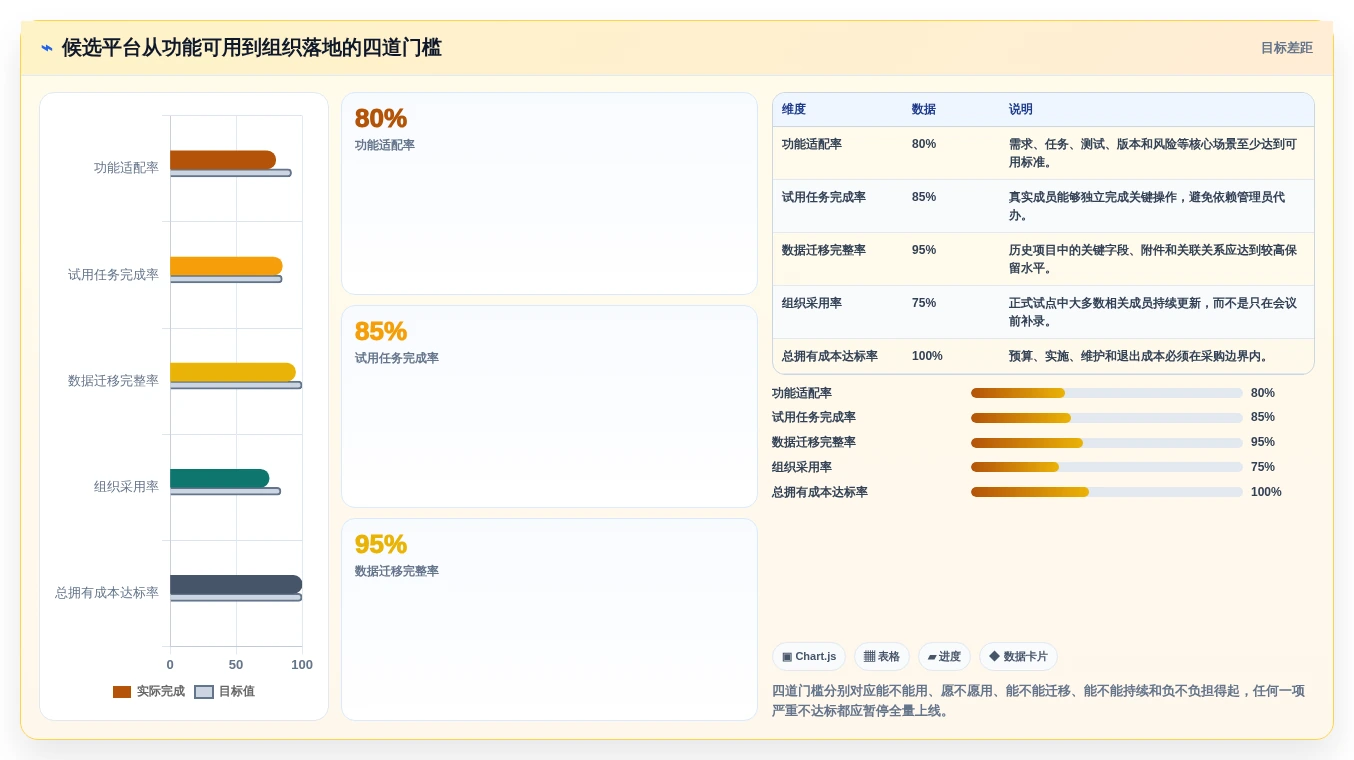Image resolution: width=1354 pixels, height=760 pixels.
Task: Click the description starting 真实成员能够独立完成
Action: point(1147,207)
